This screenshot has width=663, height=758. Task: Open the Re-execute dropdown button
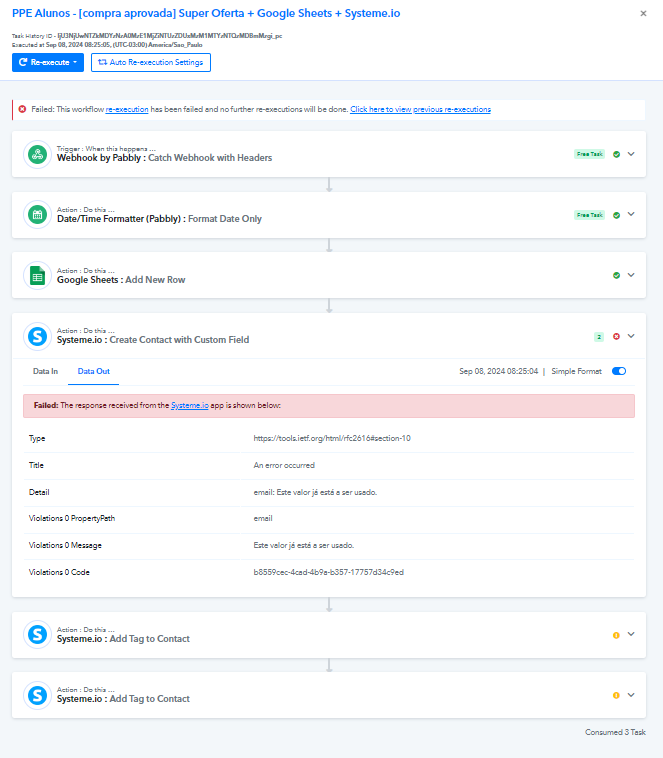click(x=48, y=62)
